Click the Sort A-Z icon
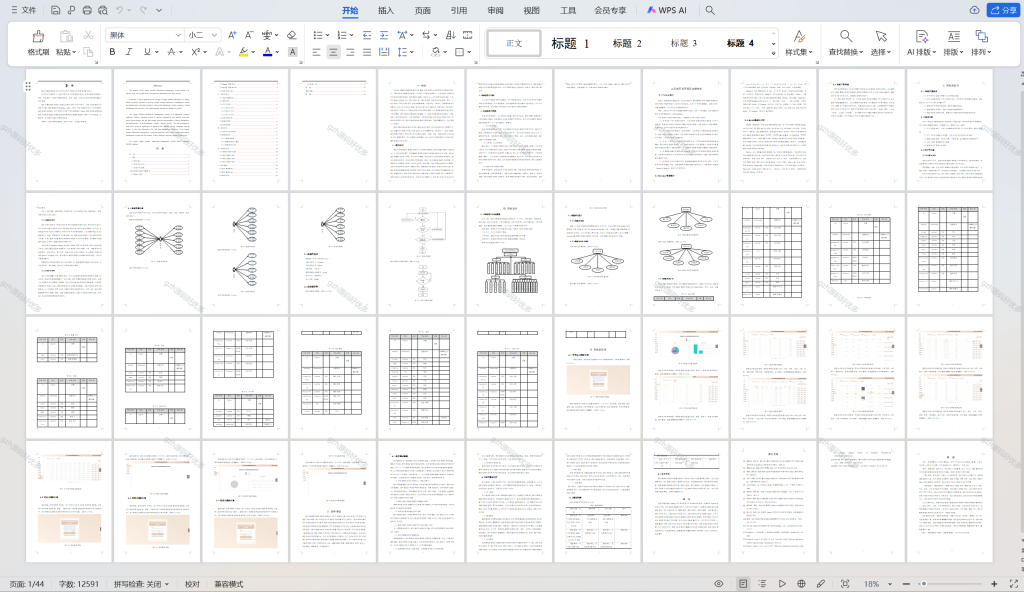The image size is (1024, 592). (x=451, y=35)
